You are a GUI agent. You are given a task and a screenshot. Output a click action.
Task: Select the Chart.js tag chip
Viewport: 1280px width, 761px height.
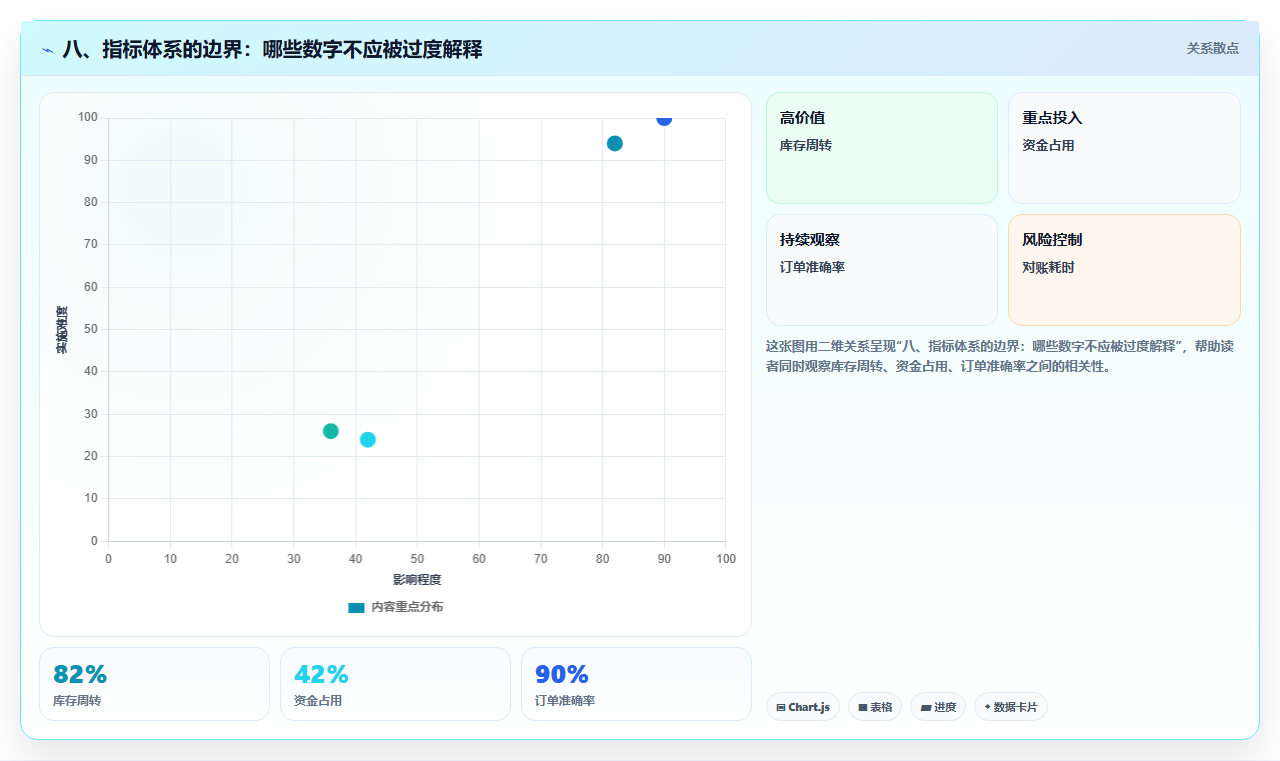(803, 707)
